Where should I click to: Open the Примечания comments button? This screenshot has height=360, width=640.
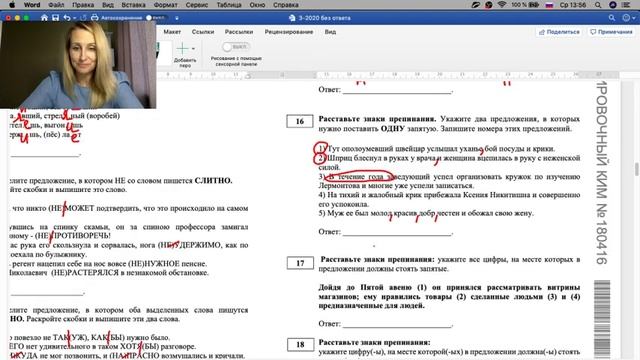click(x=611, y=32)
